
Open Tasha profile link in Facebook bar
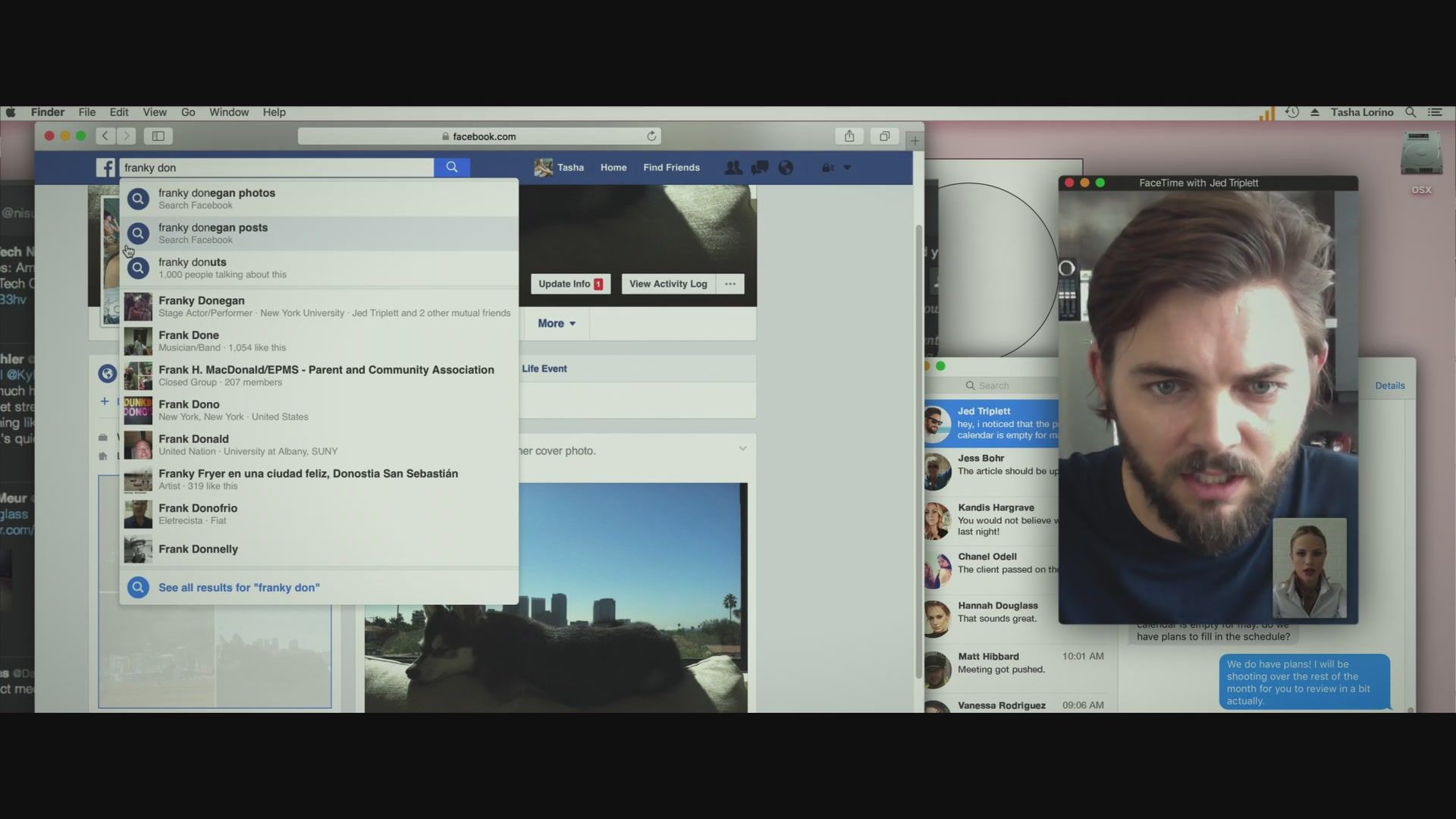(560, 168)
